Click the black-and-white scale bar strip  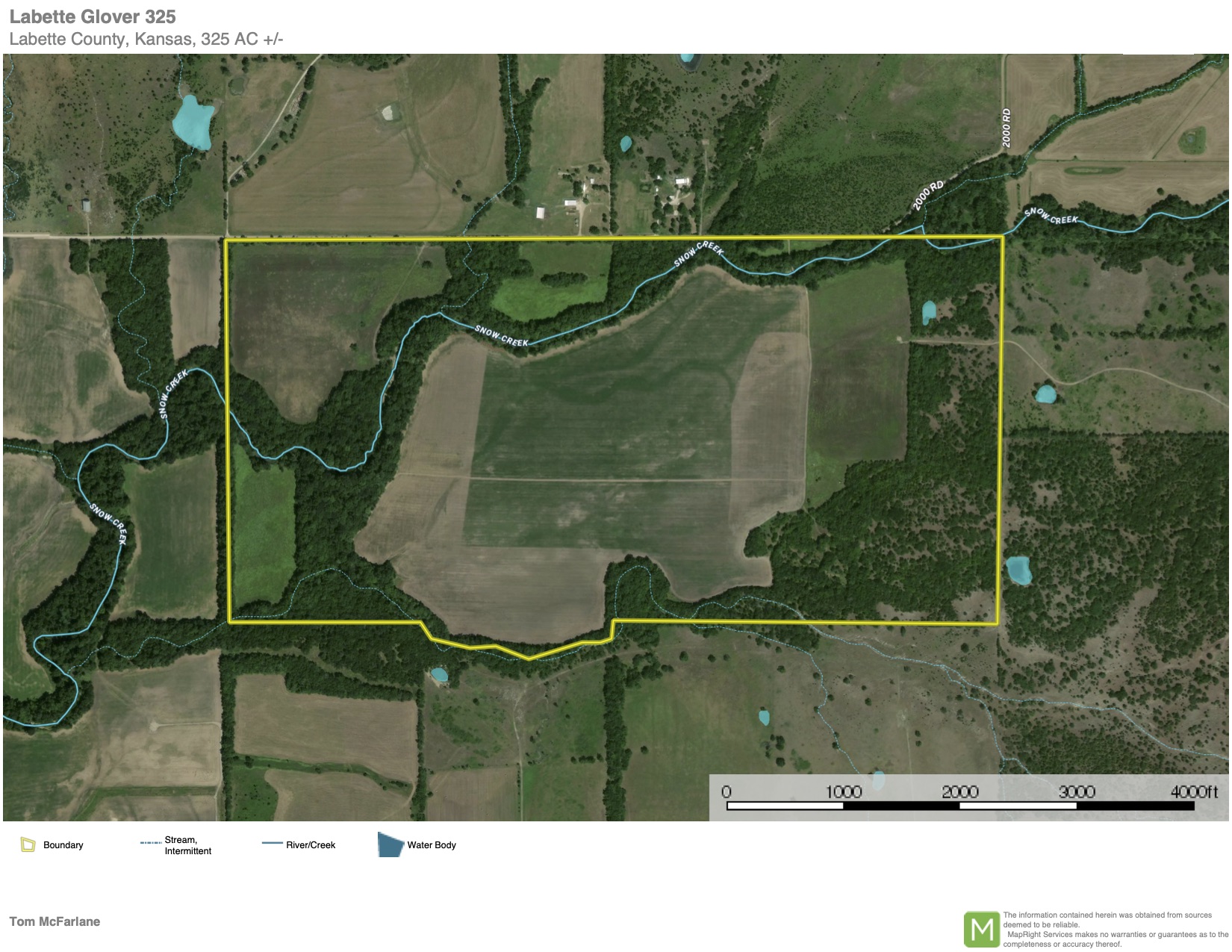click(959, 806)
